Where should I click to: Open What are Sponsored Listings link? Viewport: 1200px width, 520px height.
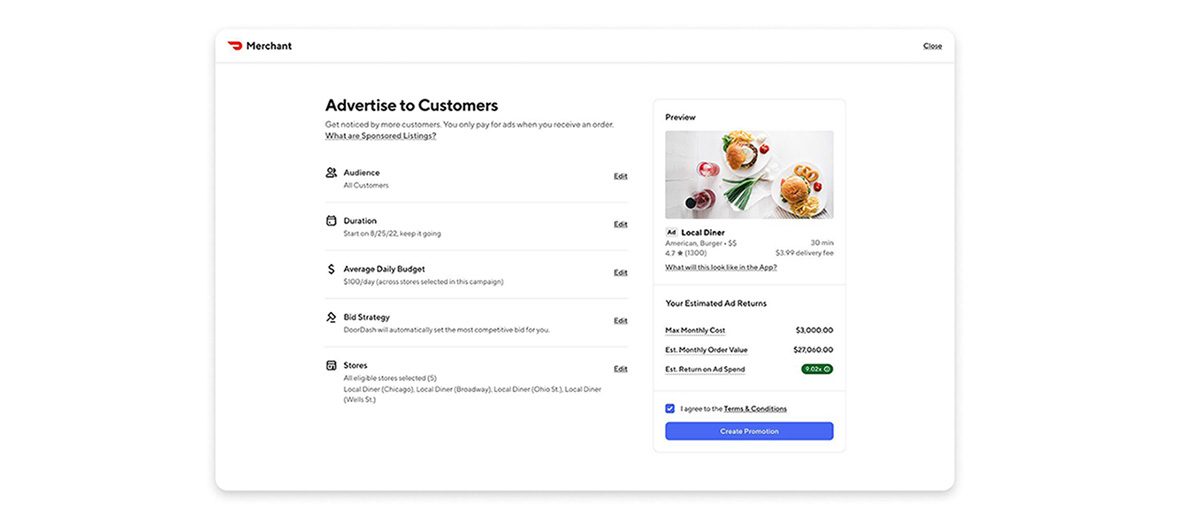380,136
